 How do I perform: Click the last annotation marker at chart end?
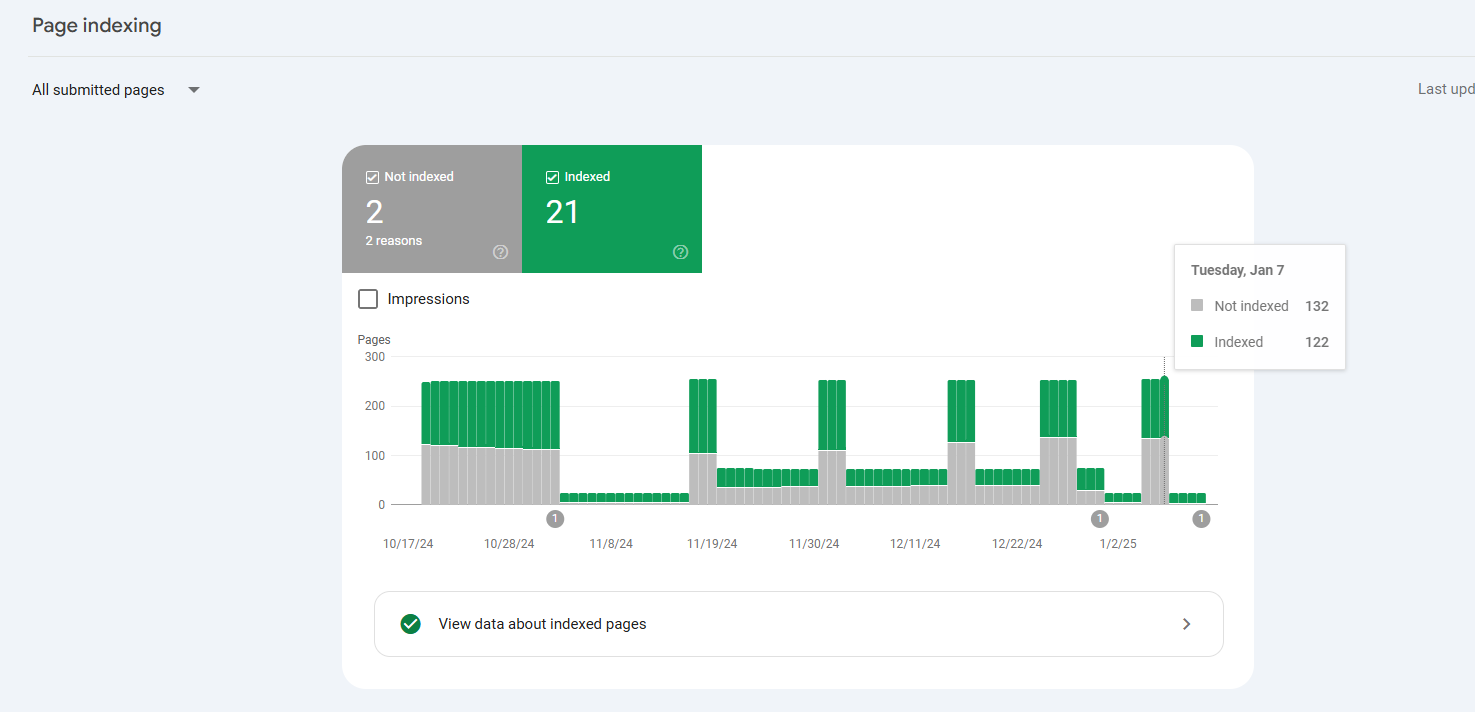click(x=1202, y=519)
